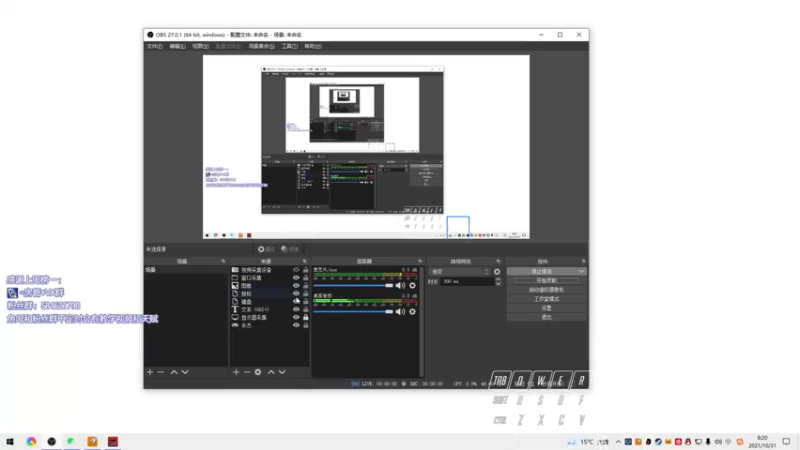Viewport: 800px width, 450px height.
Task: Click the 滤镜 button above the Sources panel
Action: click(290, 249)
